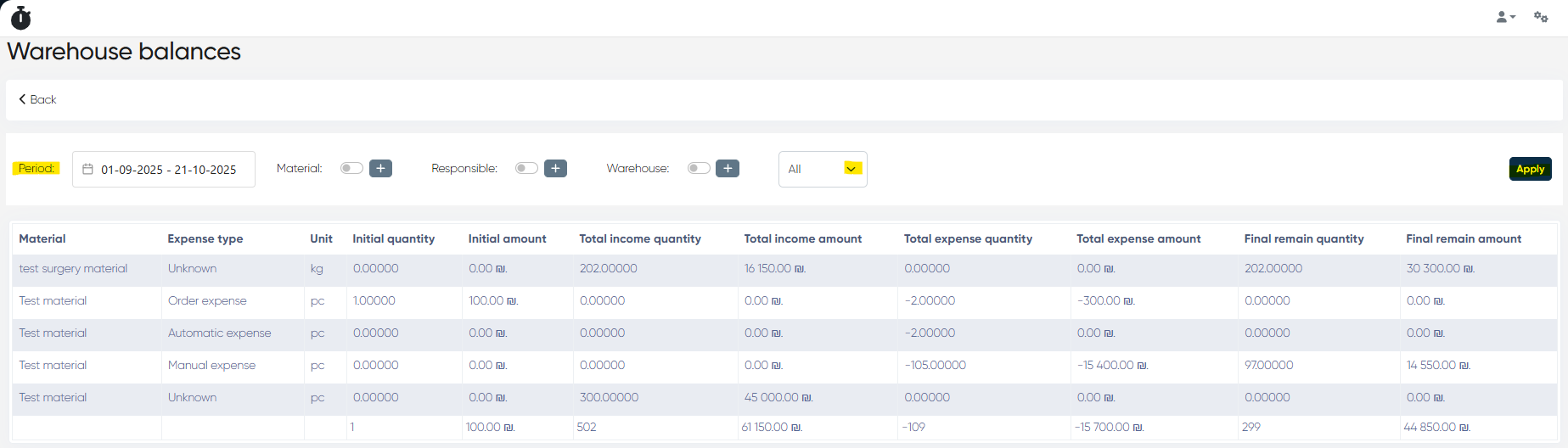
Task: Open the user profile menu icon
Action: point(1504,17)
